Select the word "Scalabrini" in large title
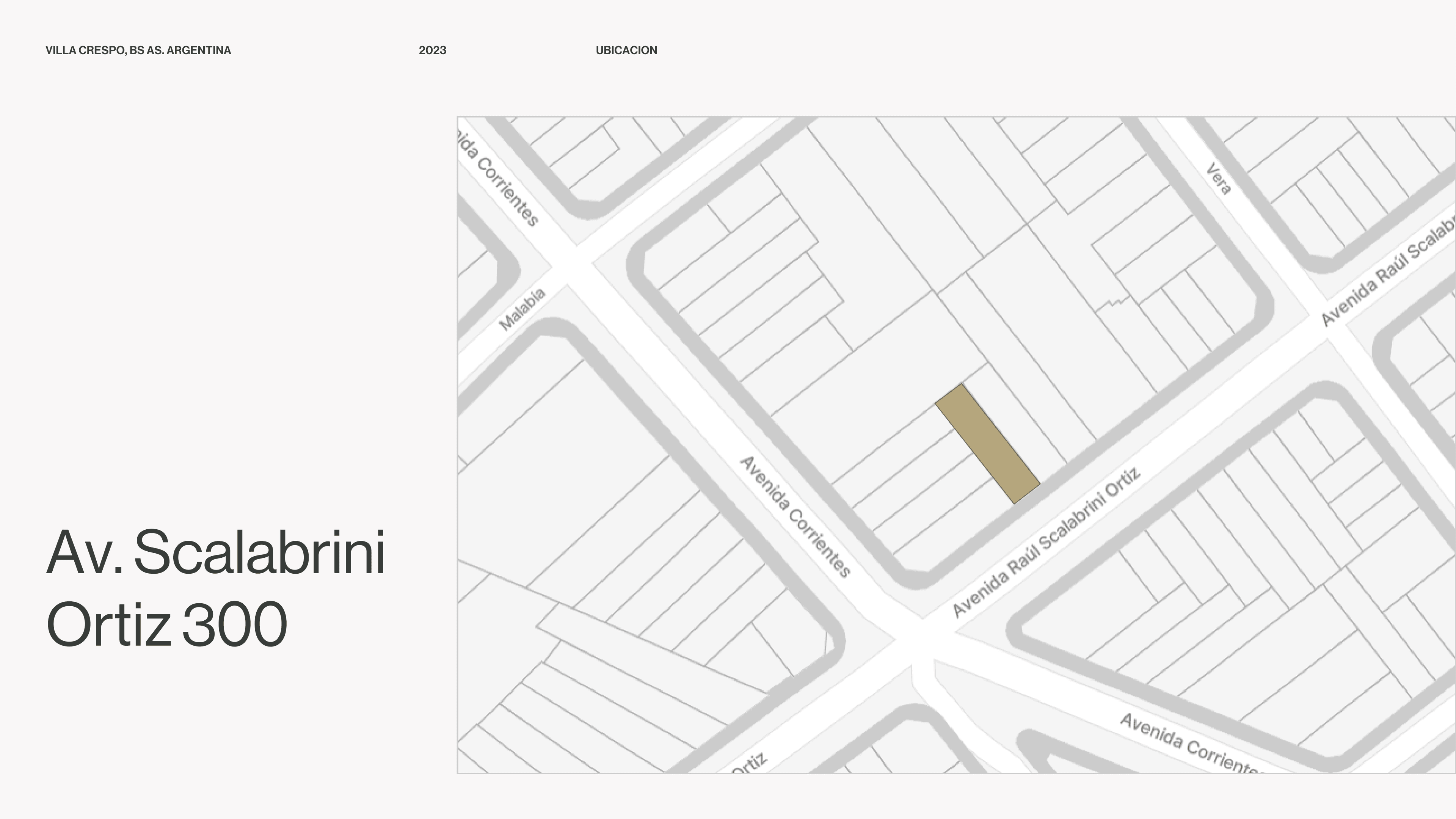This screenshot has height=819, width=1456. point(259,552)
